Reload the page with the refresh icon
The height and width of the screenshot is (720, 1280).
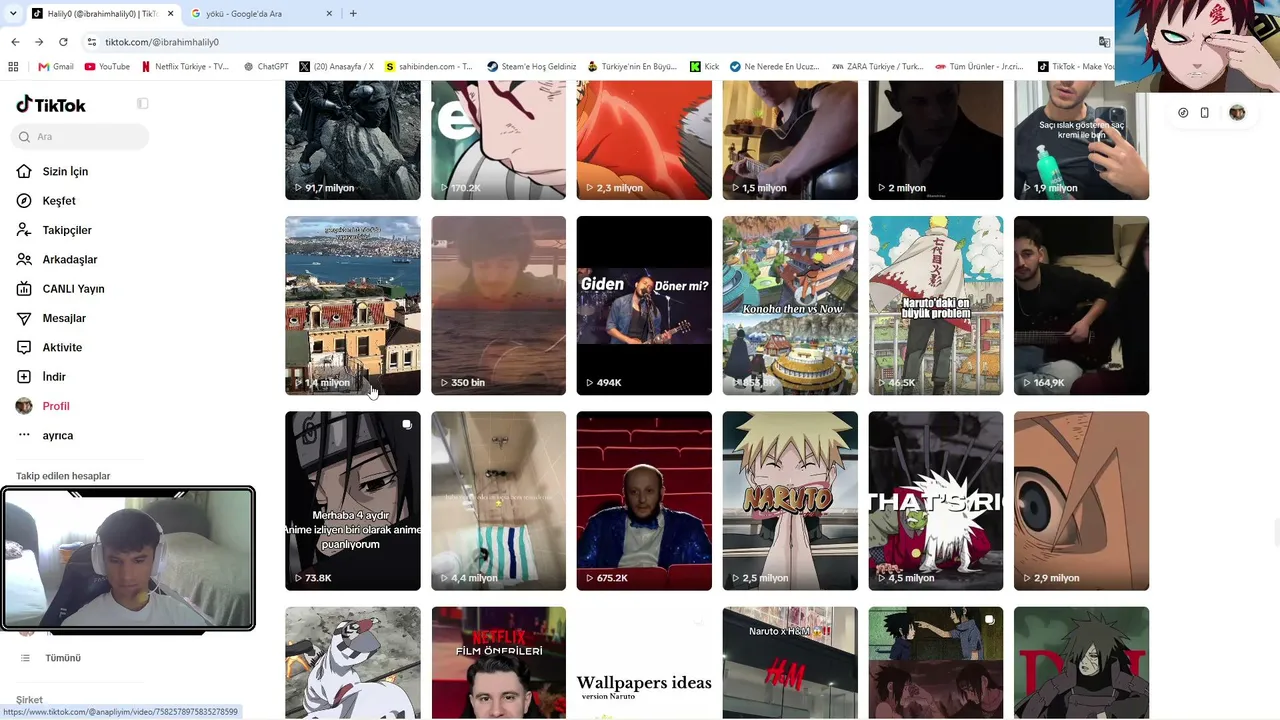[x=63, y=42]
